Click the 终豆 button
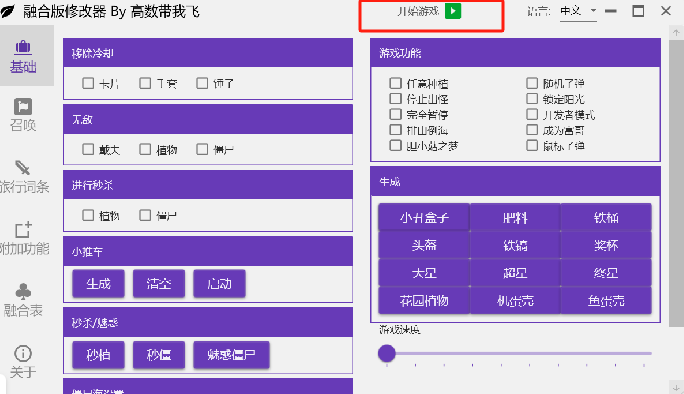The height and width of the screenshot is (394, 684). click(606, 273)
